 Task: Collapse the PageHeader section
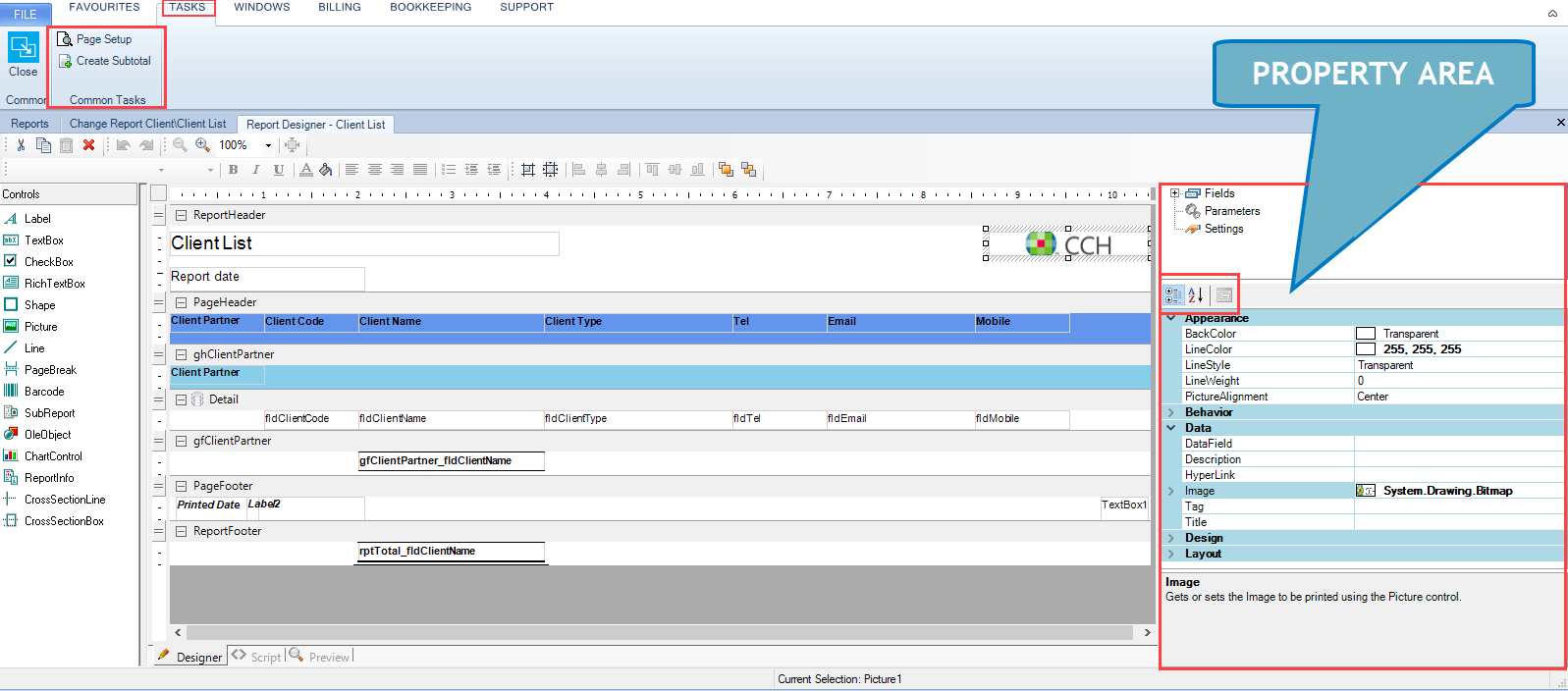click(181, 302)
